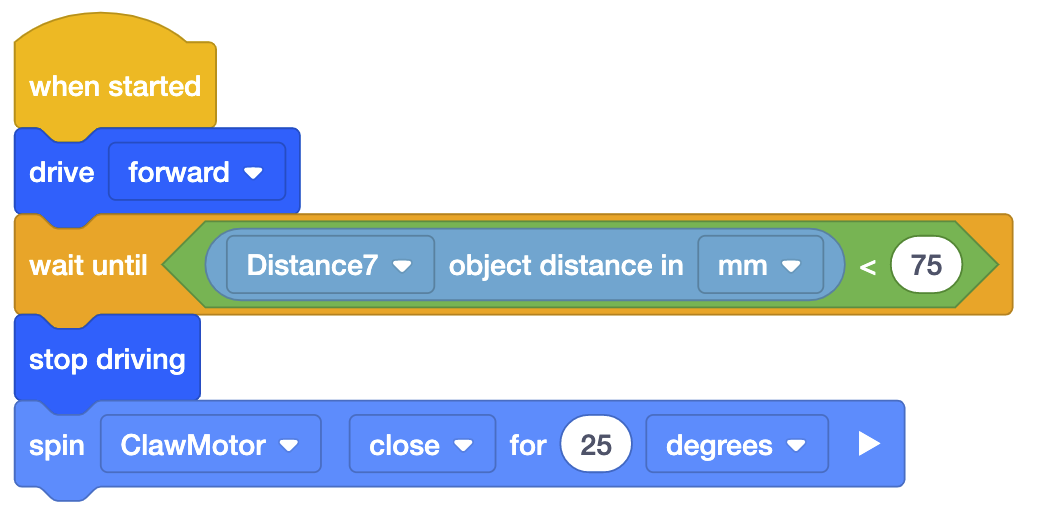This screenshot has height=519, width=1037.
Task: Click the expand arrow on the spin block
Action: coord(868,444)
